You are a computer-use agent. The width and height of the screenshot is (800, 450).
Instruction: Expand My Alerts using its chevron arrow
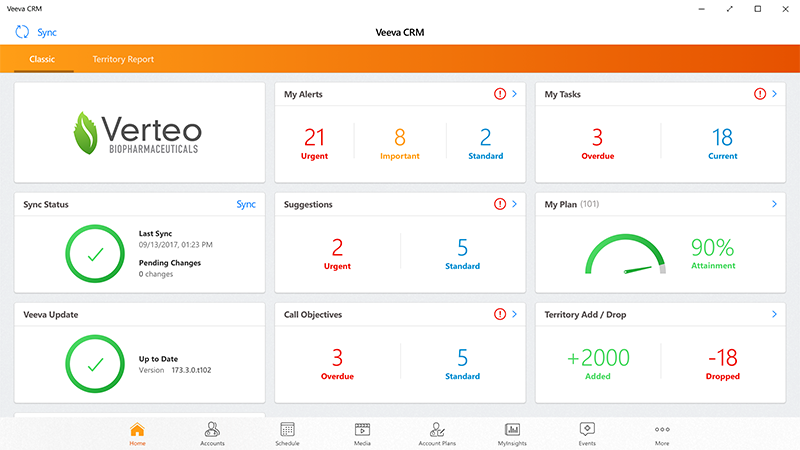pyautogui.click(x=514, y=95)
